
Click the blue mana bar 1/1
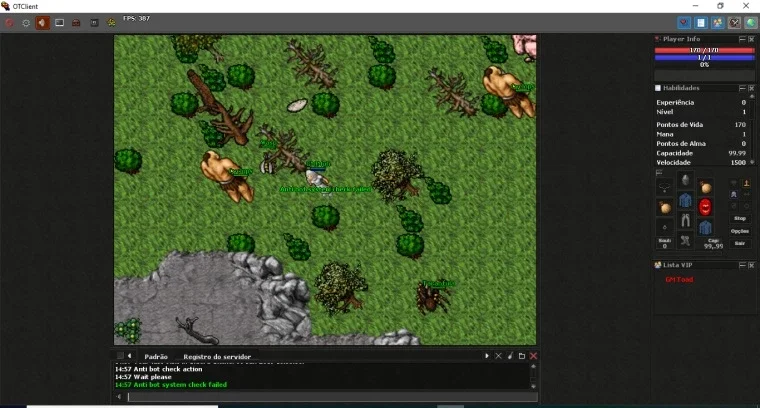coord(704,57)
